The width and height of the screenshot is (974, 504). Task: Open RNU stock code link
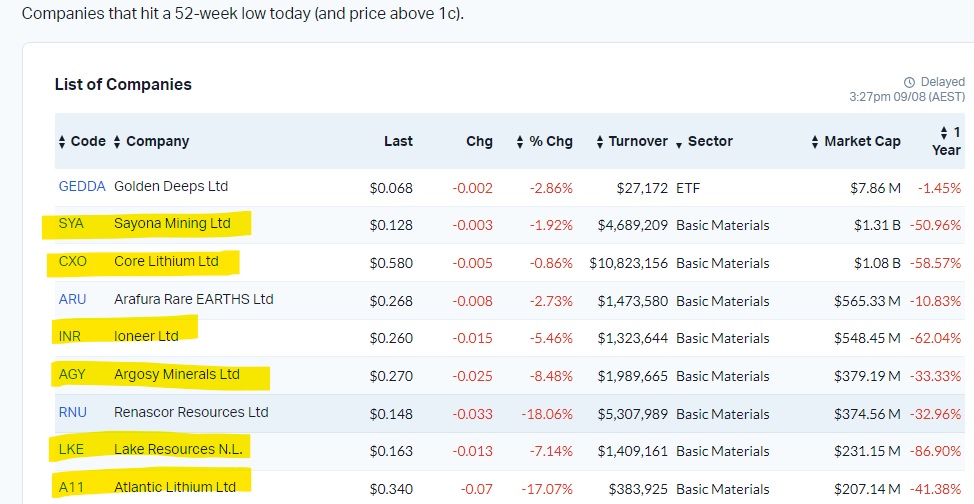[73, 412]
